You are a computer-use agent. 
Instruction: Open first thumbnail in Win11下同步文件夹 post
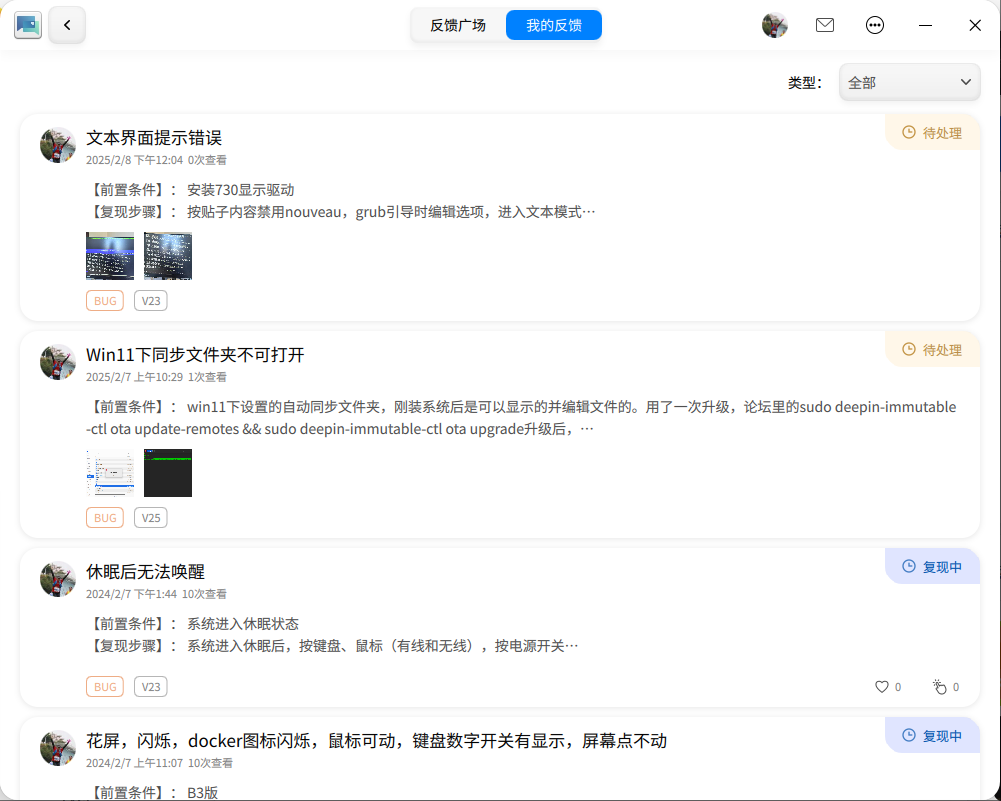coord(110,473)
